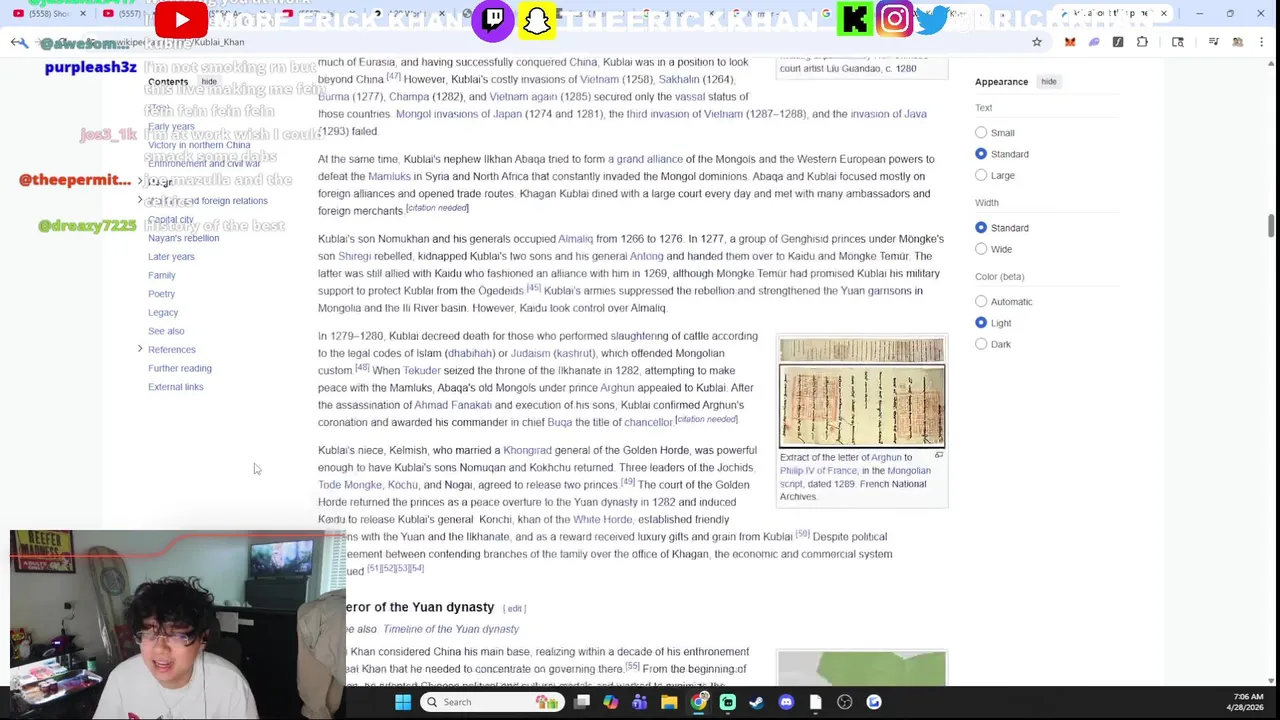Select Wide page width
Screen dimensions: 1280x720
tap(981, 249)
